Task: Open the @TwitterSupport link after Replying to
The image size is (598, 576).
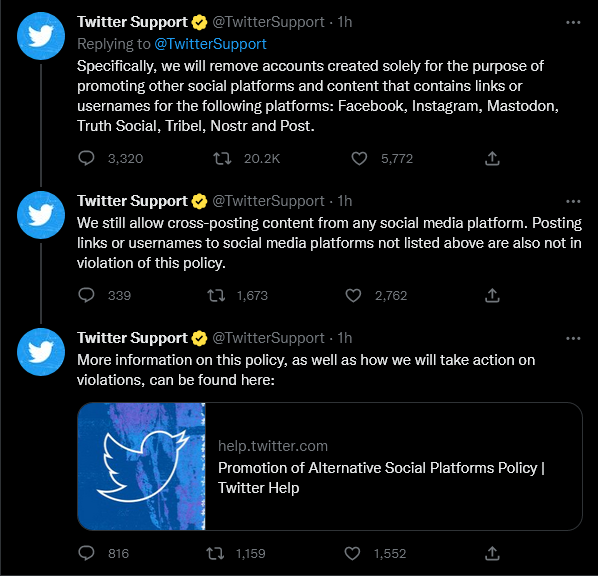Action: pyautogui.click(x=210, y=44)
